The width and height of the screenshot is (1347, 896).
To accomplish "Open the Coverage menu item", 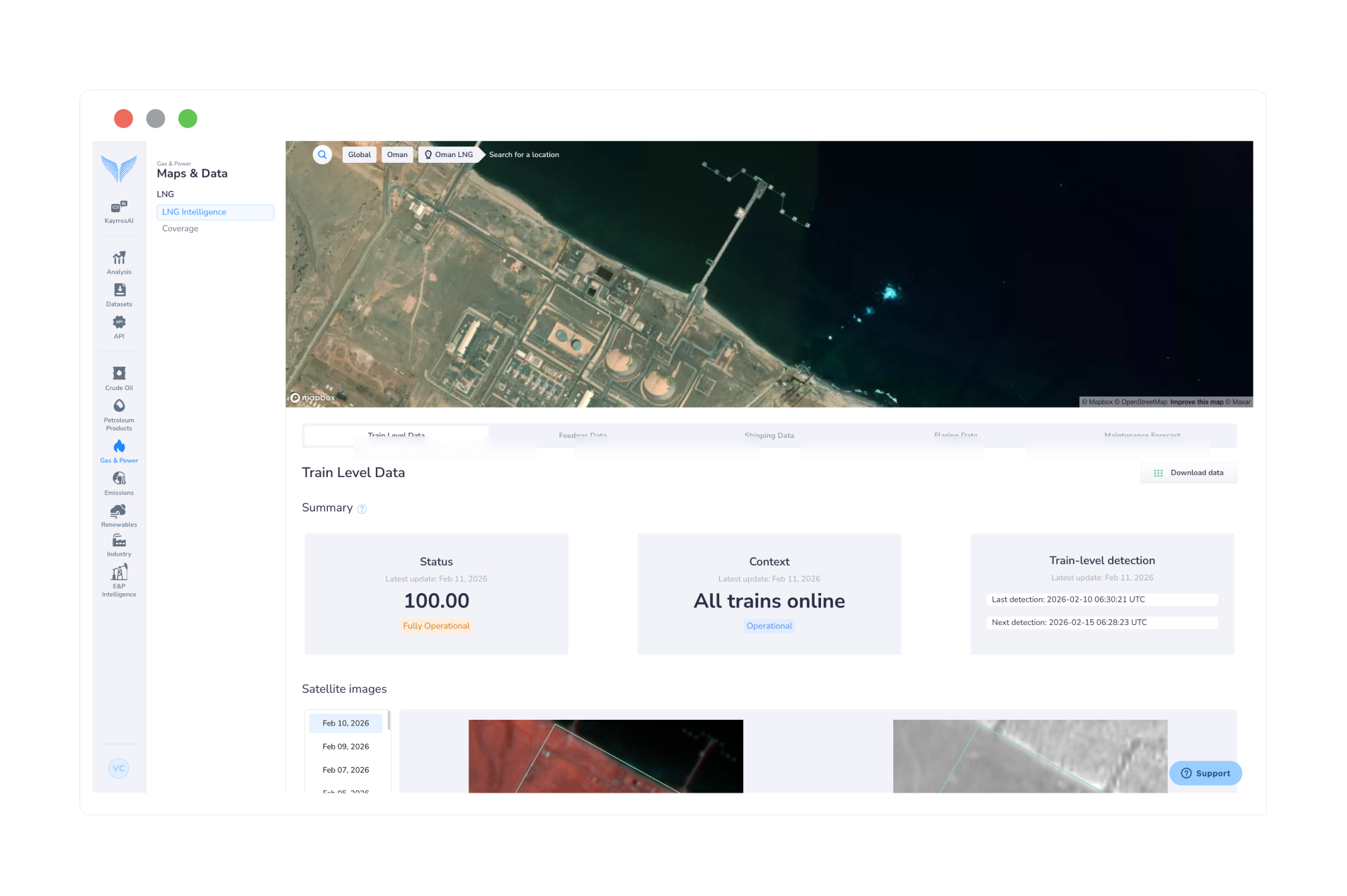I will 180,229.
